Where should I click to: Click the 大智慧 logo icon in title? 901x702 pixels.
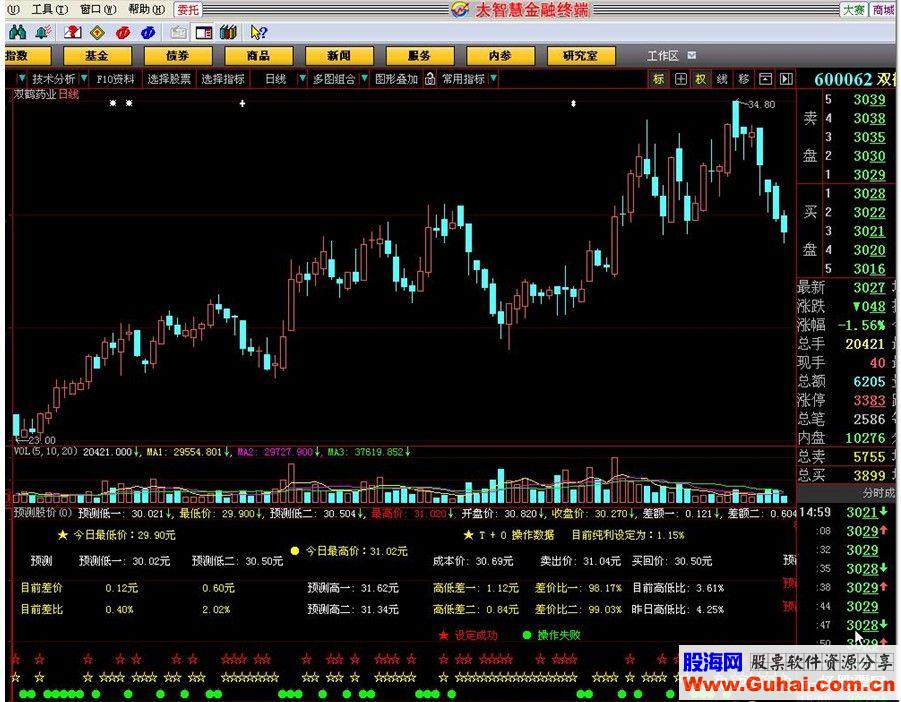tap(460, 10)
